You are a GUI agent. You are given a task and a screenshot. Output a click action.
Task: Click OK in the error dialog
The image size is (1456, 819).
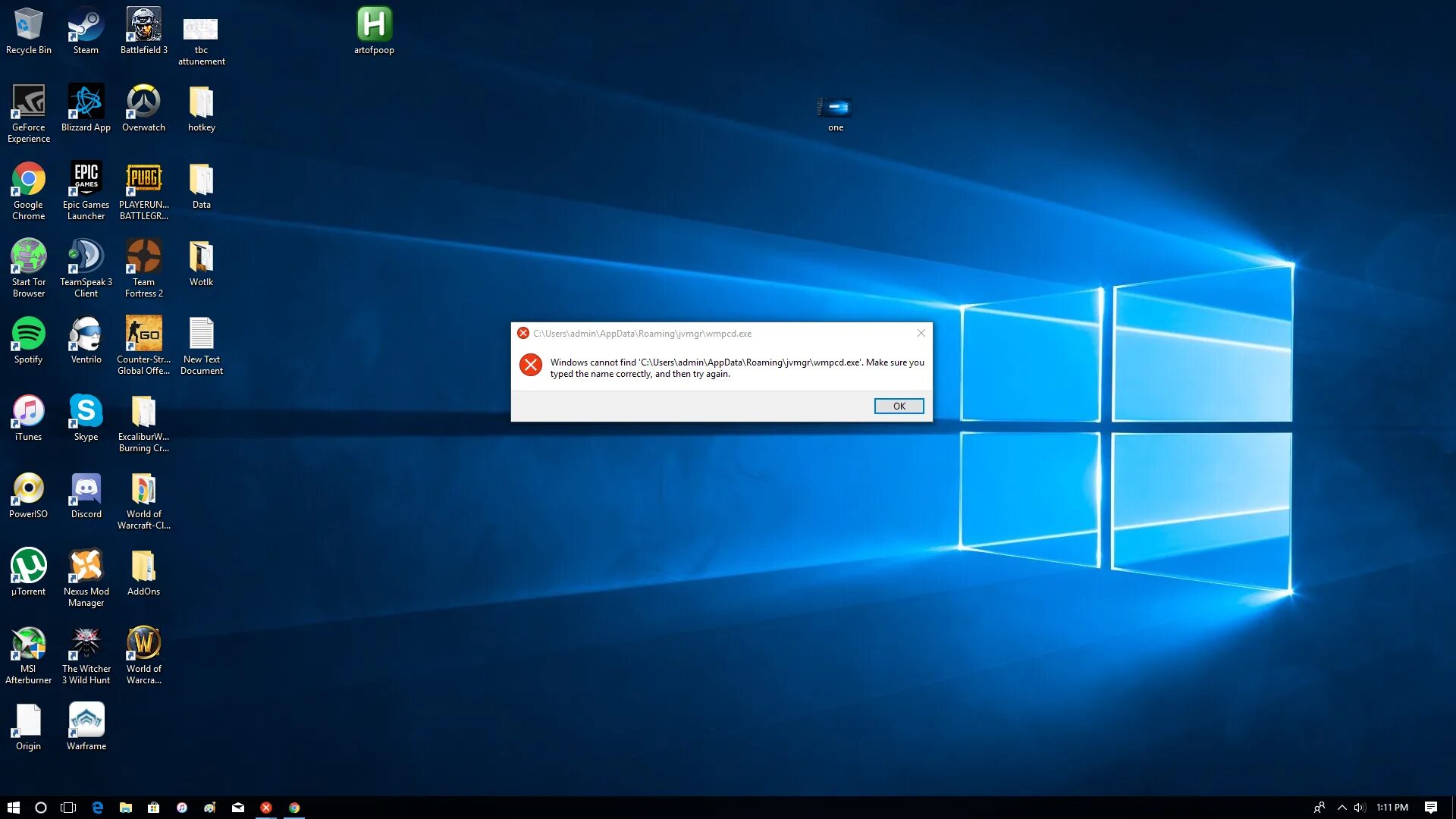[x=899, y=406]
